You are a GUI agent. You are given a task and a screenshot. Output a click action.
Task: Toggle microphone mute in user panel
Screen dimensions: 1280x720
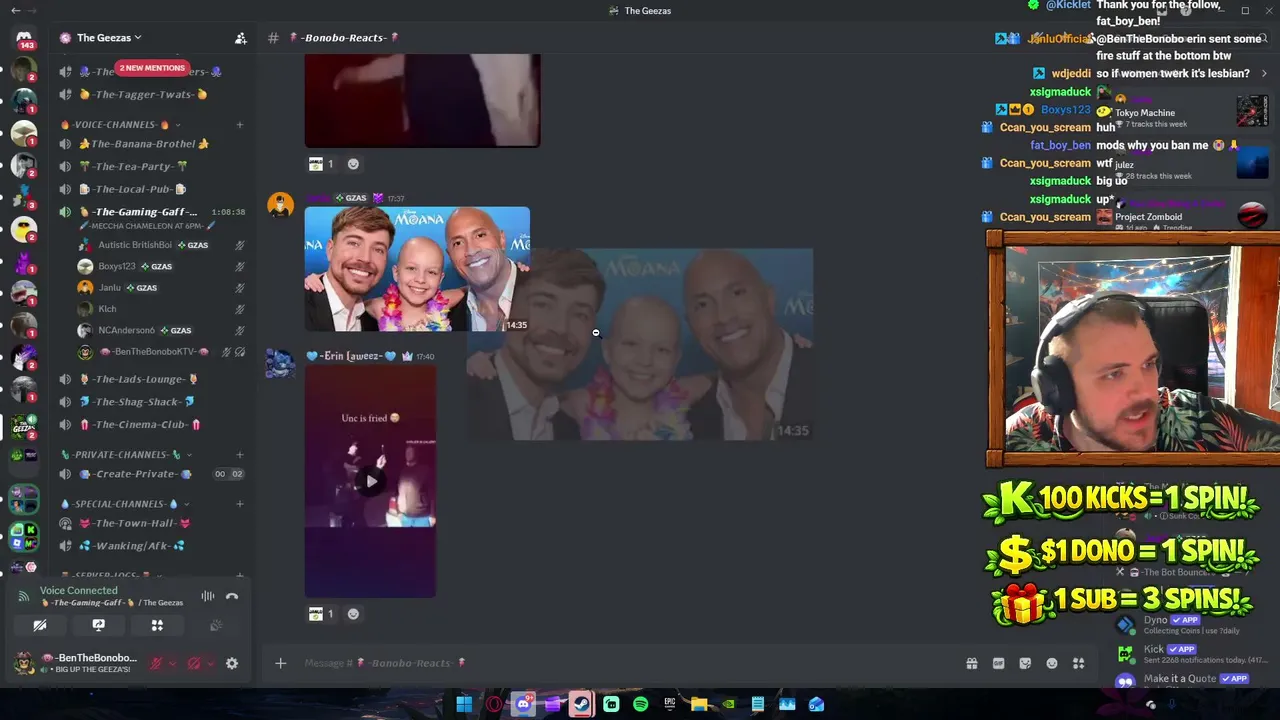(x=156, y=663)
